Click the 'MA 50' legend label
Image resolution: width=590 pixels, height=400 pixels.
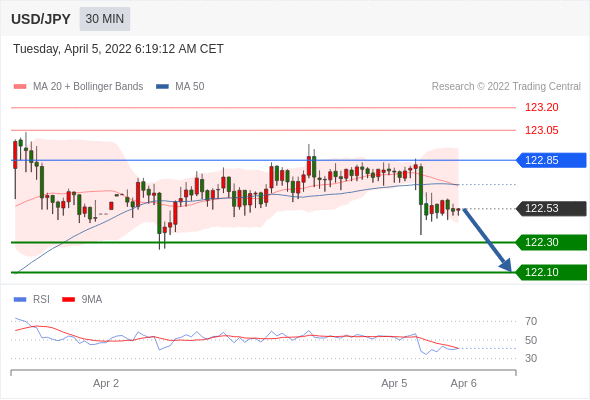click(x=190, y=87)
